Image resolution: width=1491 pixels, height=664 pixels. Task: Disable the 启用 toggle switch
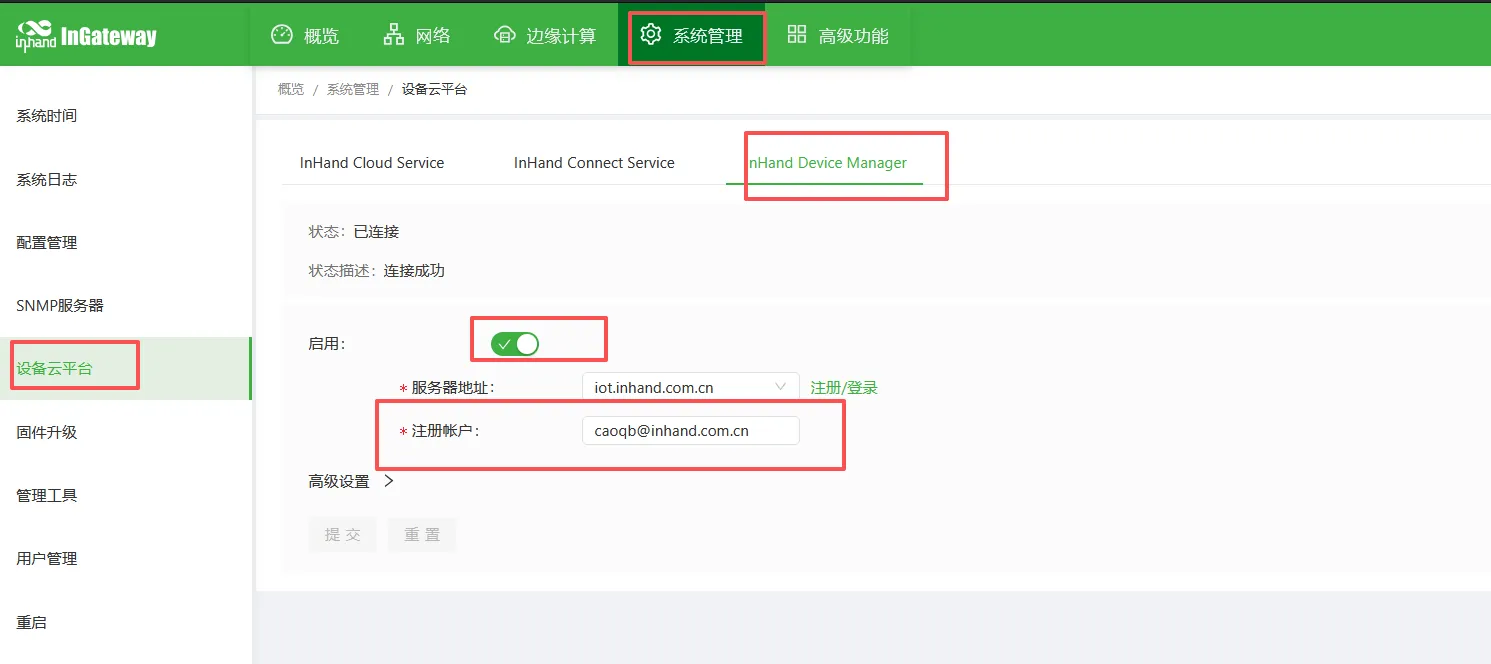[515, 344]
